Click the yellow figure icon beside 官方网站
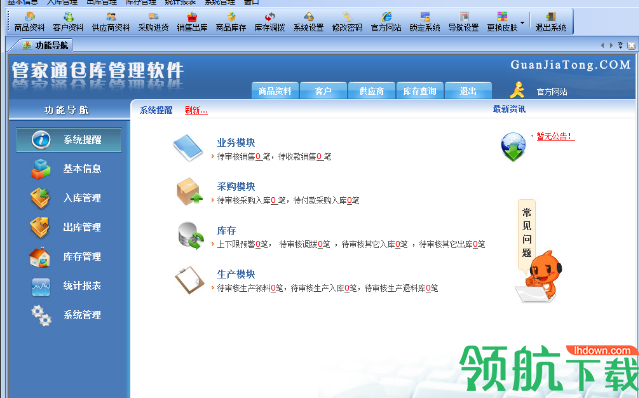This screenshot has width=639, height=398. [x=518, y=90]
